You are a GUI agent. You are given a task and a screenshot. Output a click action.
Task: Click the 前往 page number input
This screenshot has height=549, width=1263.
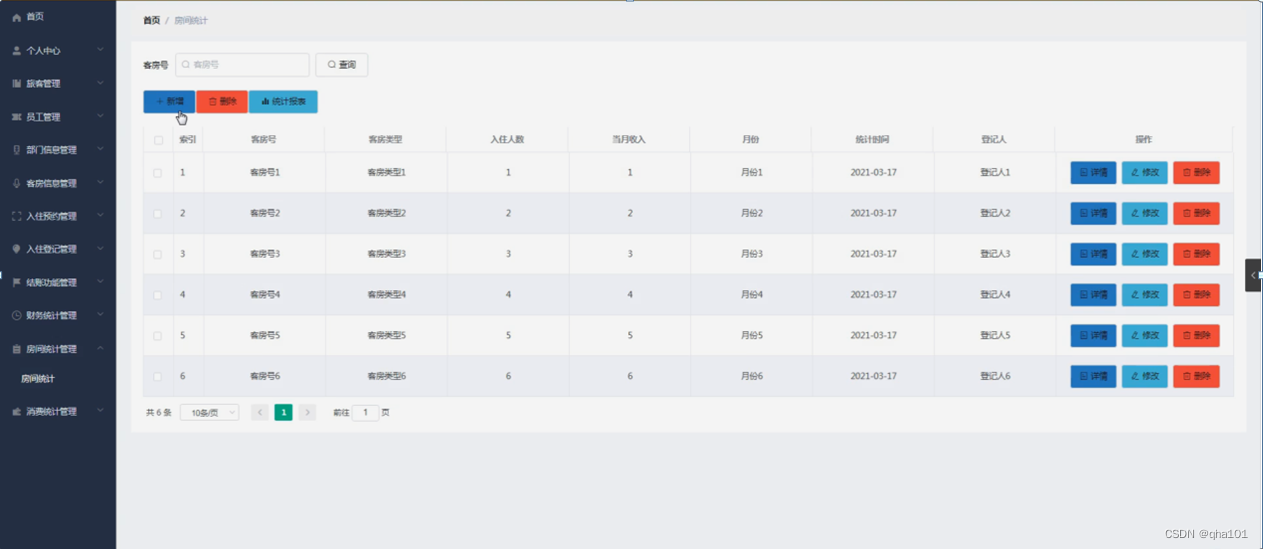(366, 412)
